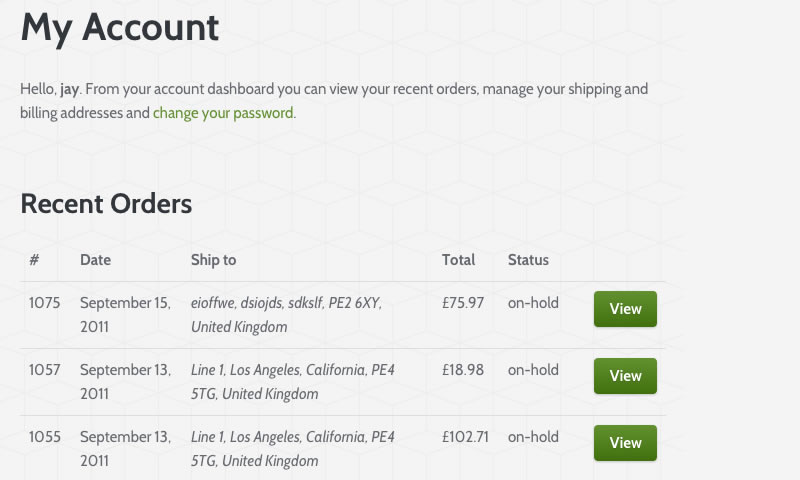Click the Ship to column header

point(213,260)
